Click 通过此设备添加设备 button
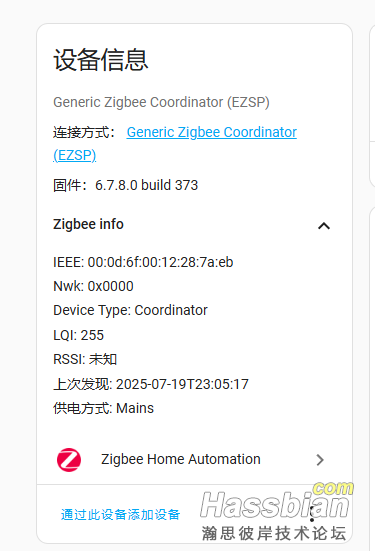 [121, 514]
